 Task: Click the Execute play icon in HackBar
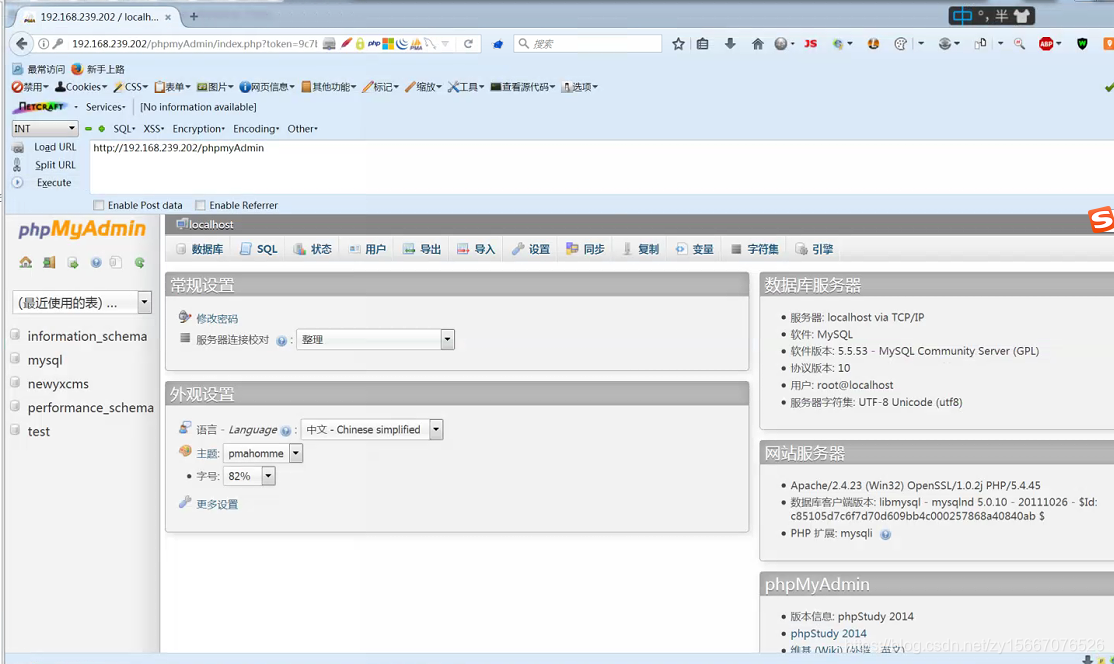pyautogui.click(x=18, y=183)
